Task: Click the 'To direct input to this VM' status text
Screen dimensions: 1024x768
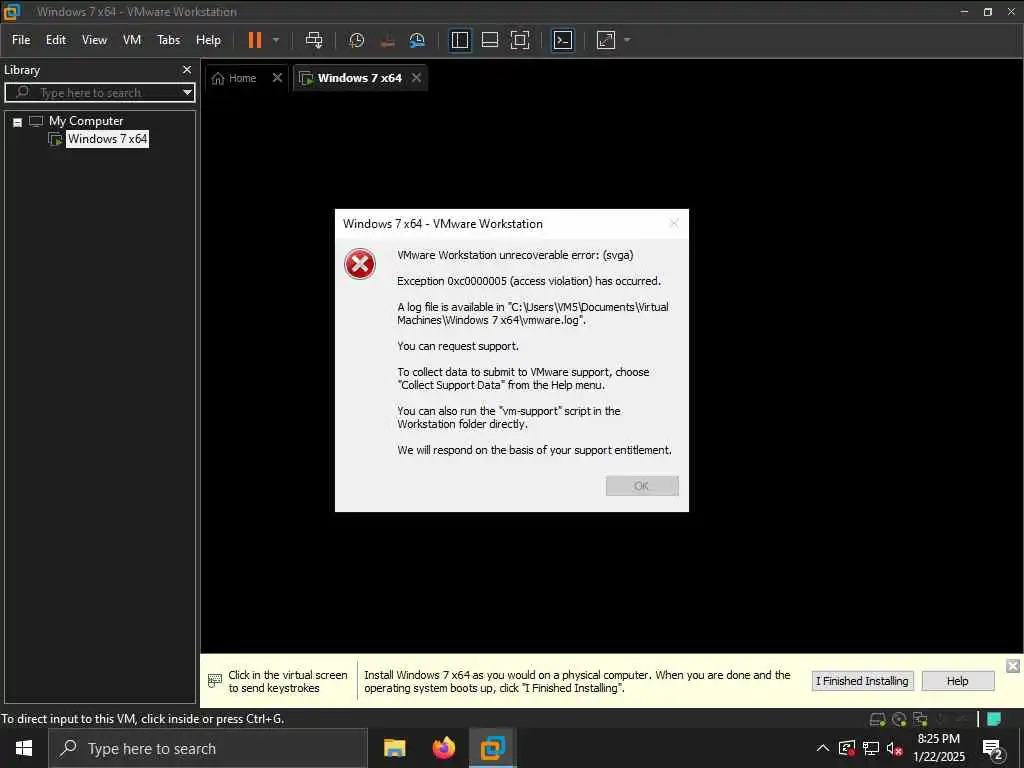Action: pyautogui.click(x=143, y=719)
